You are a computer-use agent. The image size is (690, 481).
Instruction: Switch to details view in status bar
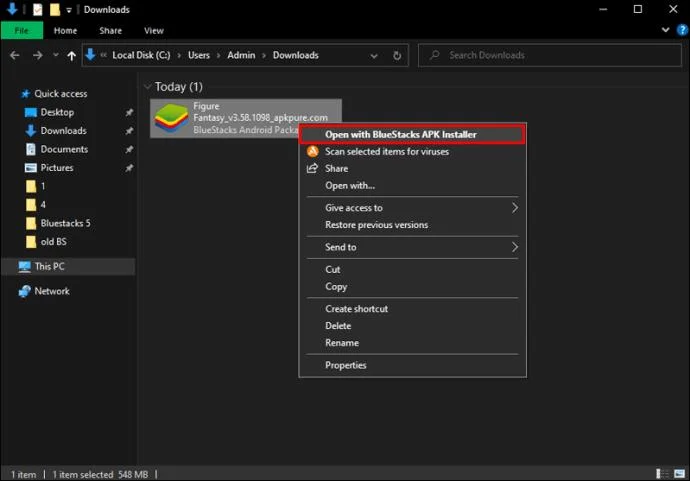coord(662,473)
